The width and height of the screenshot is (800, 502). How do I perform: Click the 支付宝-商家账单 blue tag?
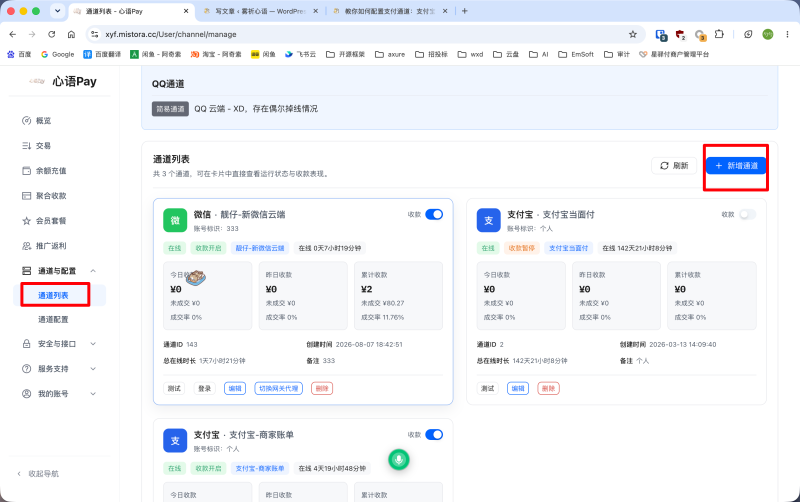(260, 468)
